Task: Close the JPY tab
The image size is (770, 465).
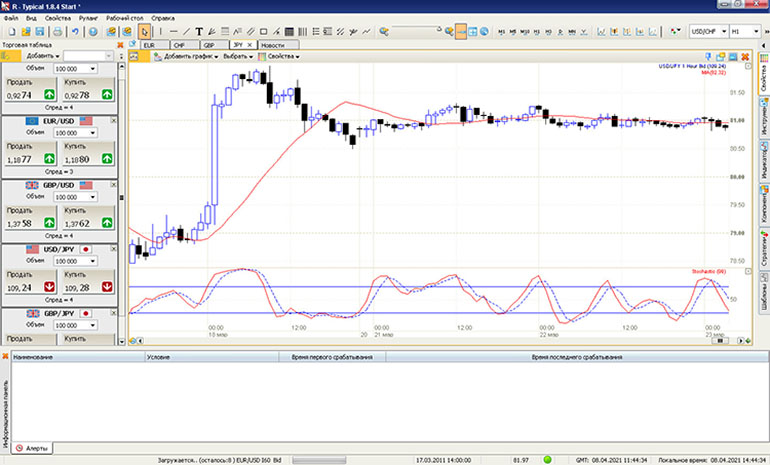Action: pos(249,45)
